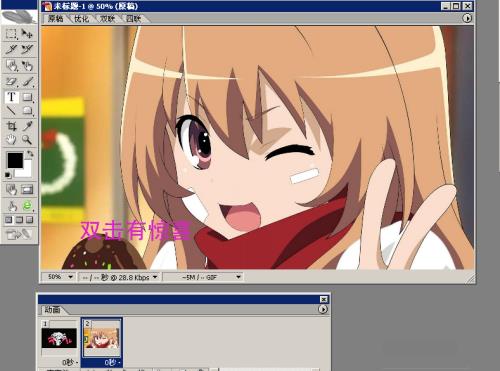Select animation frame 1 thumbnail
This screenshot has height=371, width=500.
[x=59, y=338]
